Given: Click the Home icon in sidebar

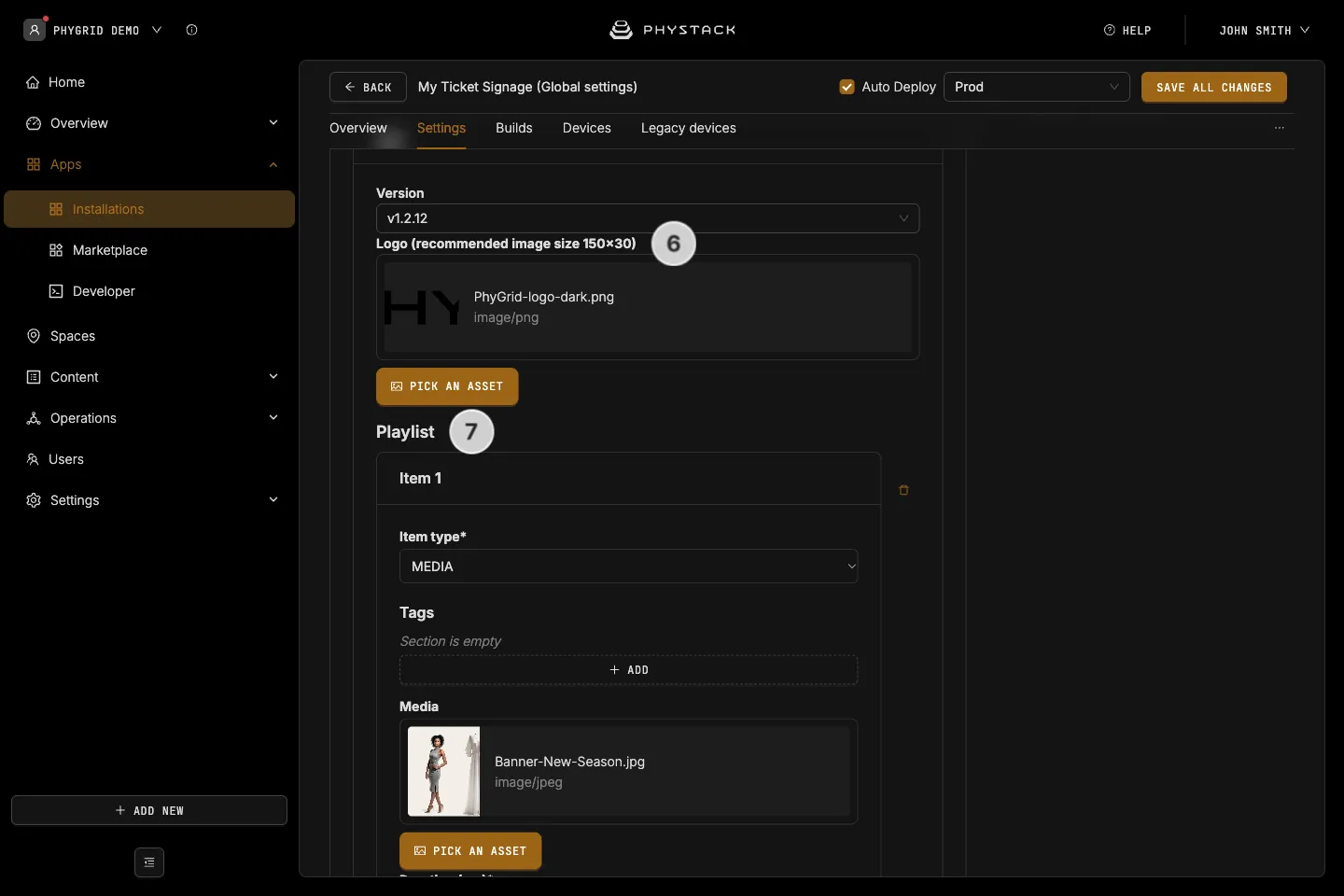Looking at the screenshot, I should (x=33, y=82).
